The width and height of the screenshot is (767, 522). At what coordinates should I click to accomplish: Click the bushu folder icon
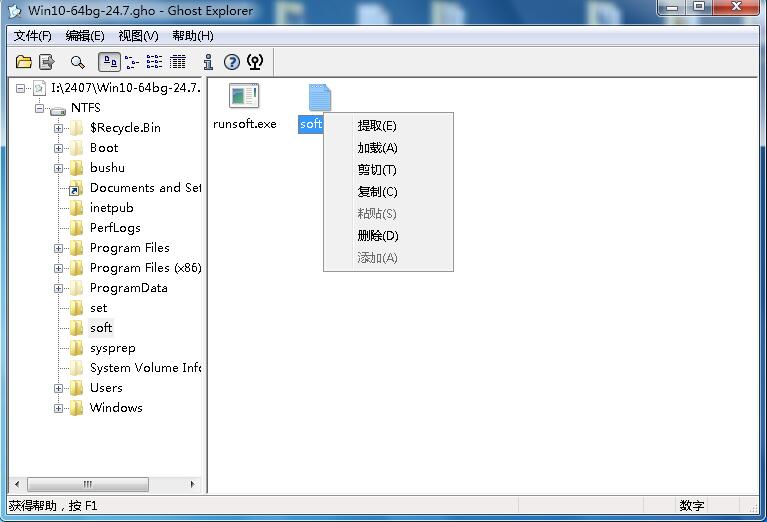pyautogui.click(x=76, y=168)
